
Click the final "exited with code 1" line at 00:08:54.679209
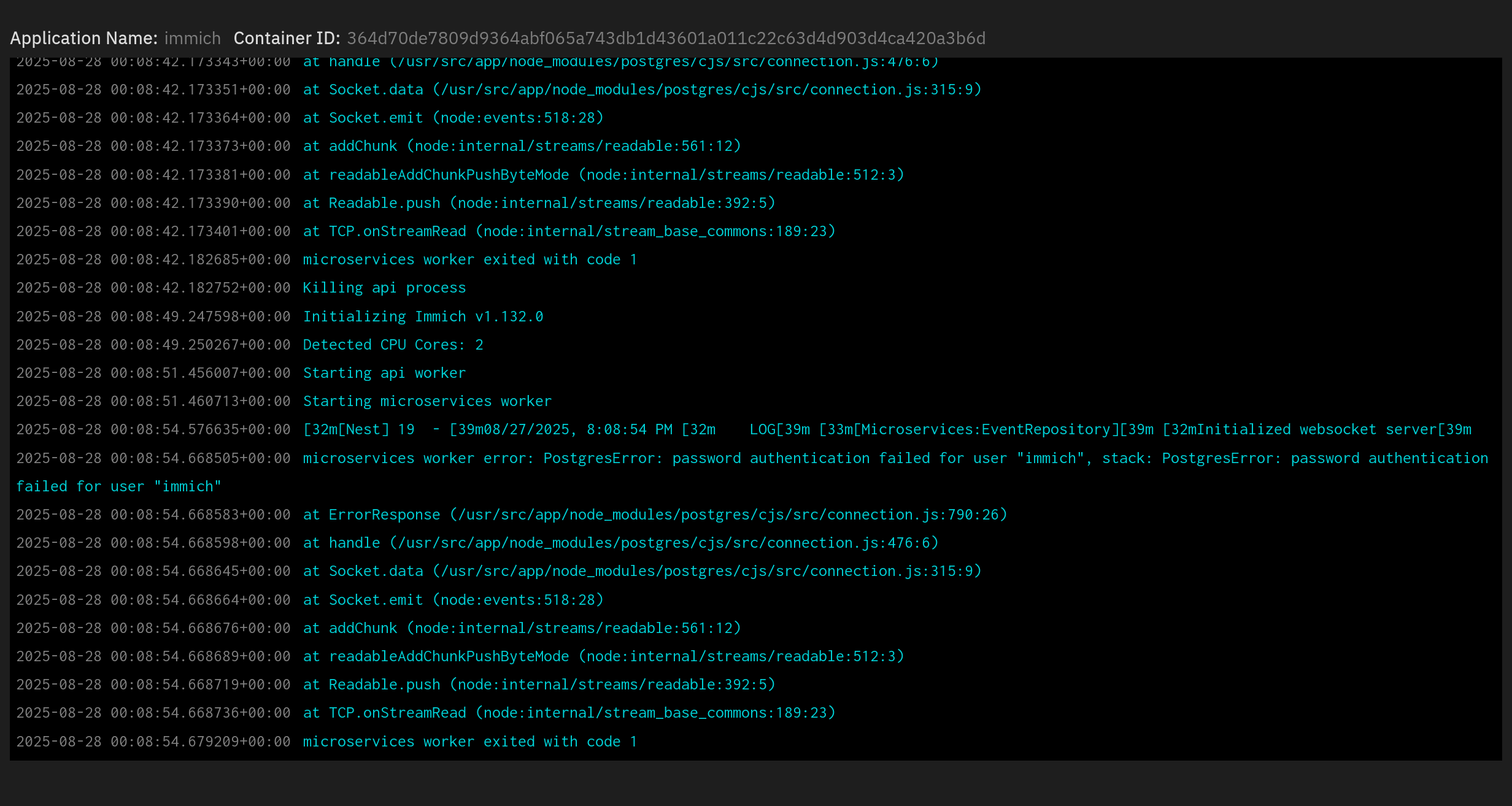click(x=469, y=742)
